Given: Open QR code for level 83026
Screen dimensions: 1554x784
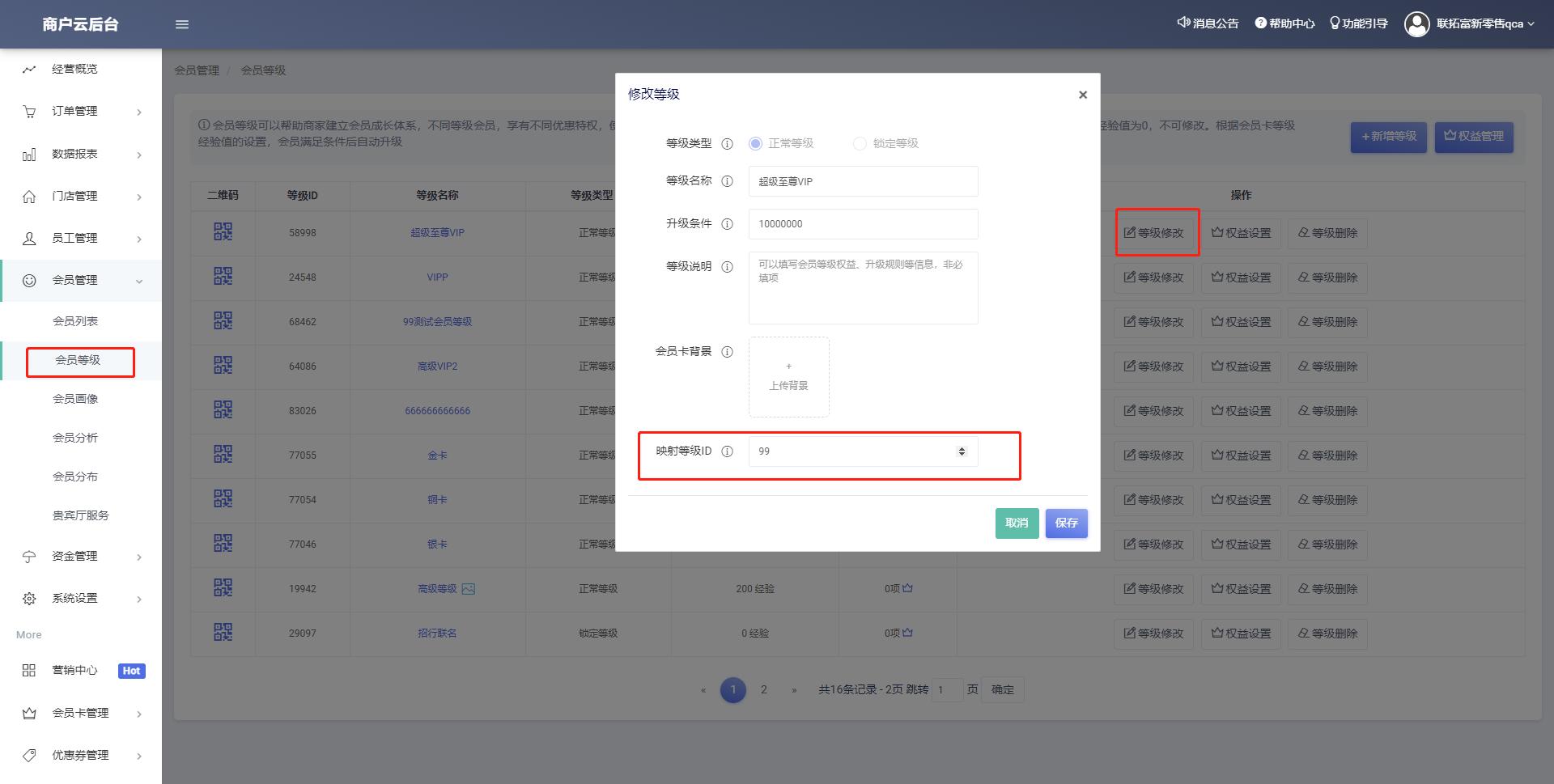Looking at the screenshot, I should click(x=223, y=410).
